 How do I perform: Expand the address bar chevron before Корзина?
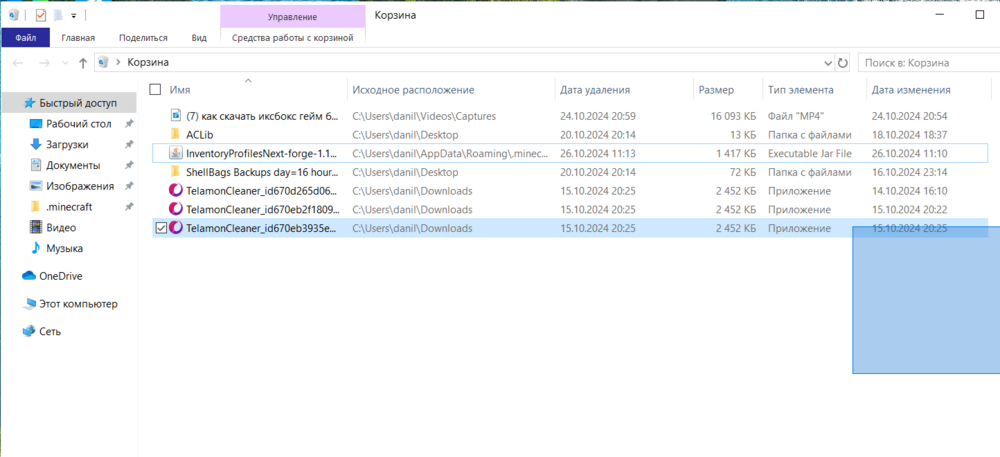[x=118, y=62]
